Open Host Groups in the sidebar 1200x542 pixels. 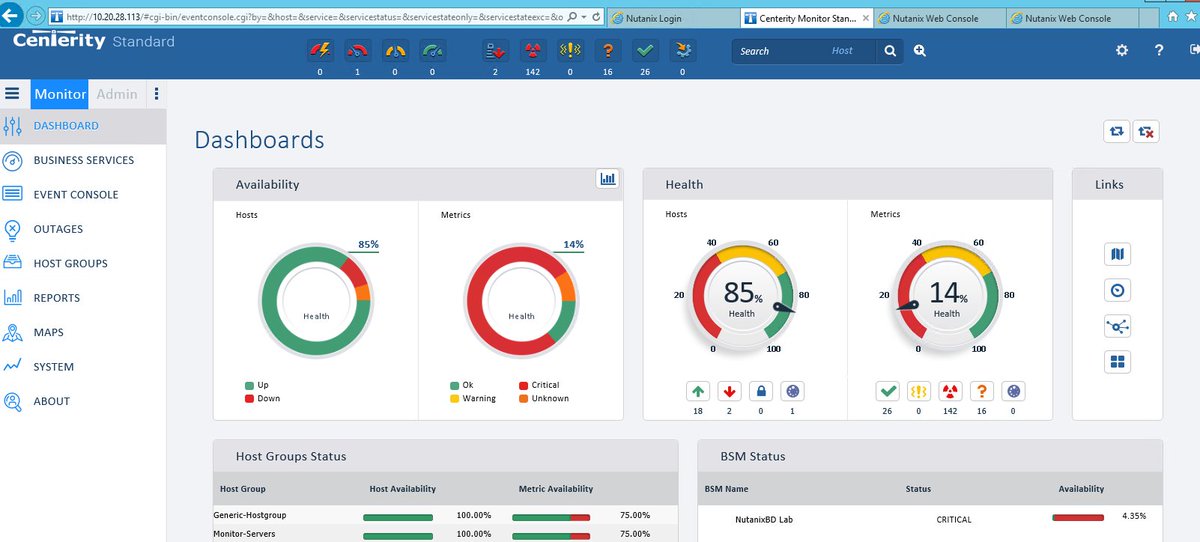pos(83,264)
